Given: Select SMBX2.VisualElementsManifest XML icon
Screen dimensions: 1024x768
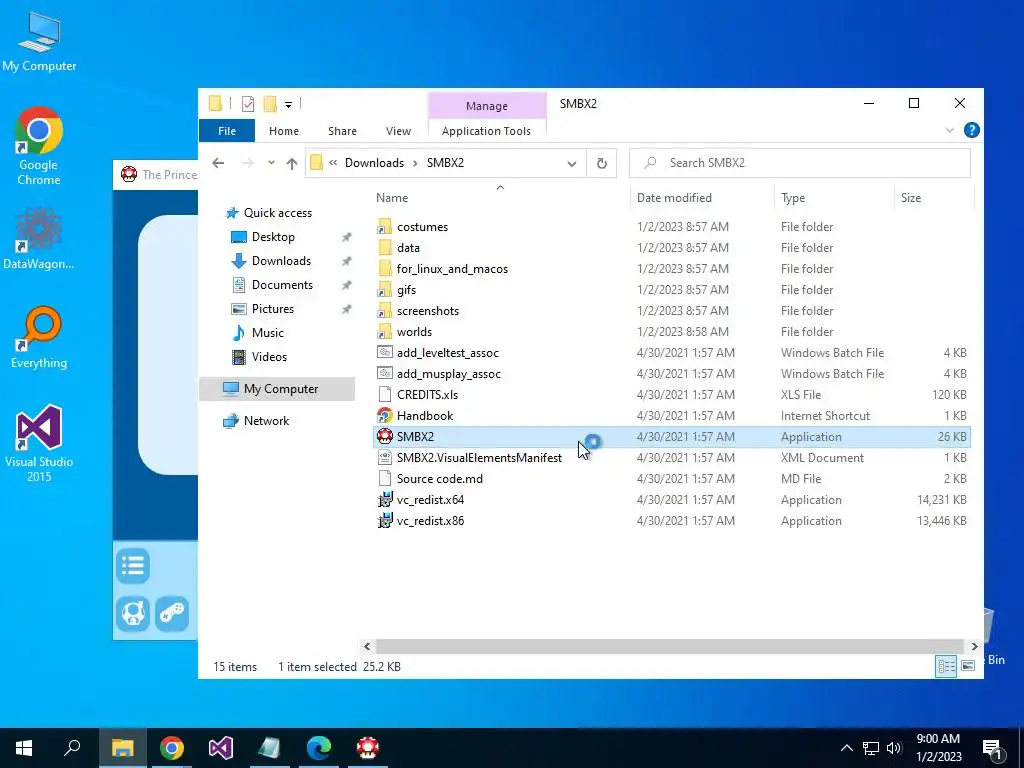Looking at the screenshot, I should [x=385, y=457].
